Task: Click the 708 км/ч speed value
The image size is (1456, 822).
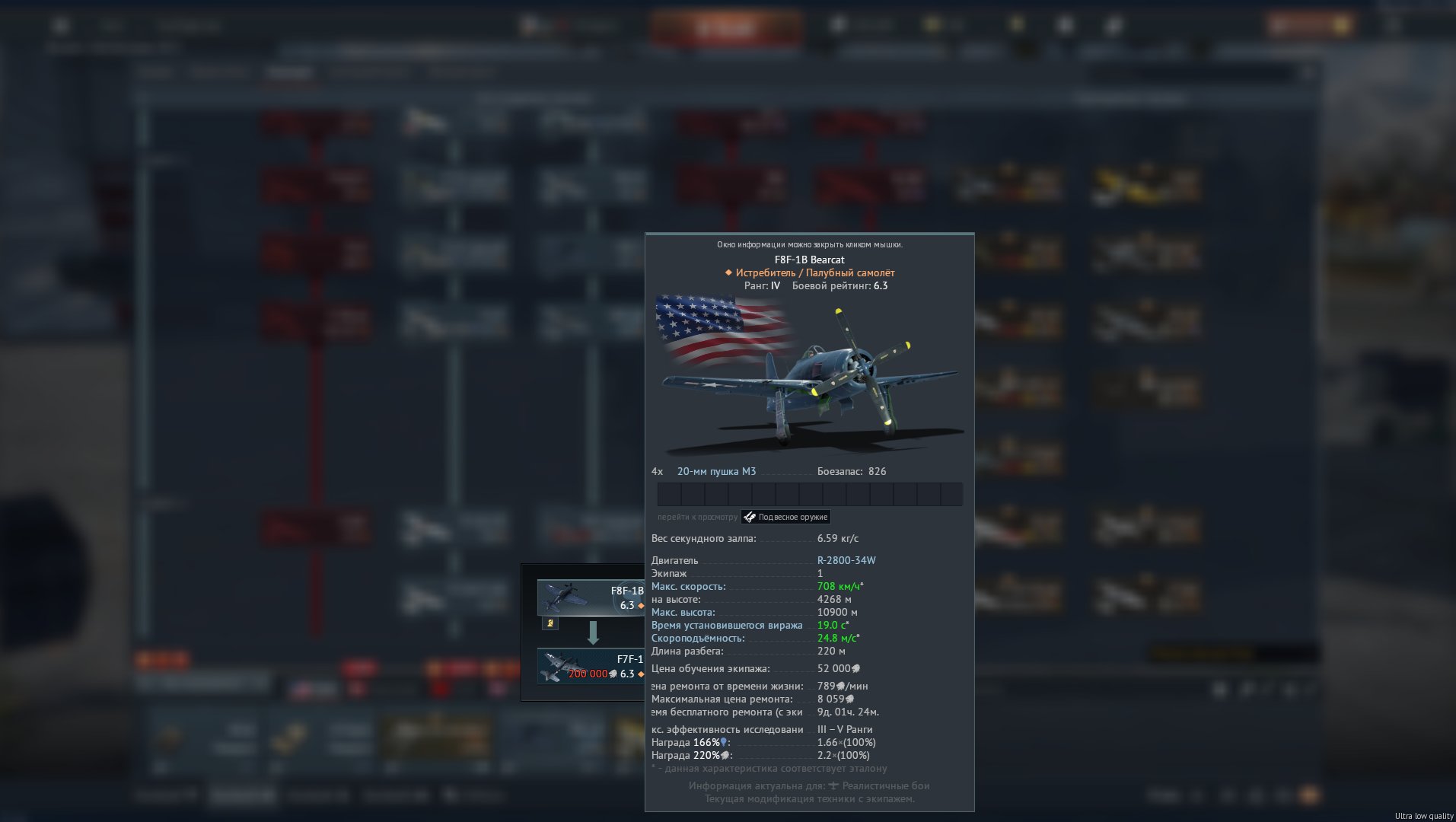Action: coord(838,586)
